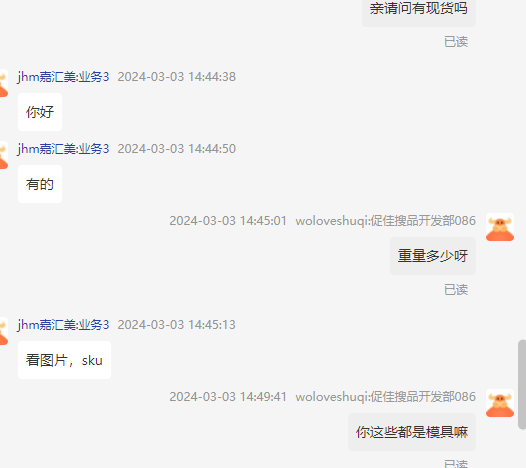Open jhm嘉汇美:业务3 name at 14:44:38
The height and width of the screenshot is (468, 526).
click(x=63, y=77)
